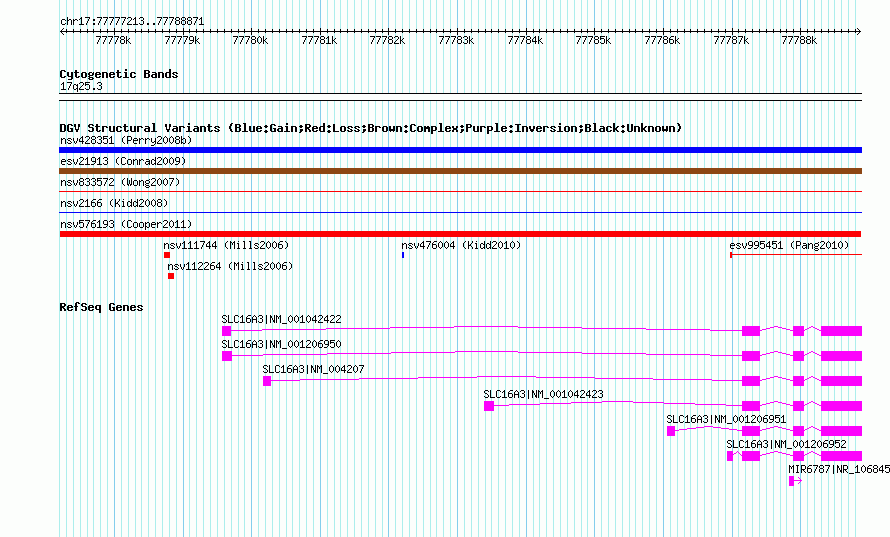Viewport: 890px width, 537px height.
Task: Open the nsv833572 (Wong2007) variant label
Action: [120, 182]
